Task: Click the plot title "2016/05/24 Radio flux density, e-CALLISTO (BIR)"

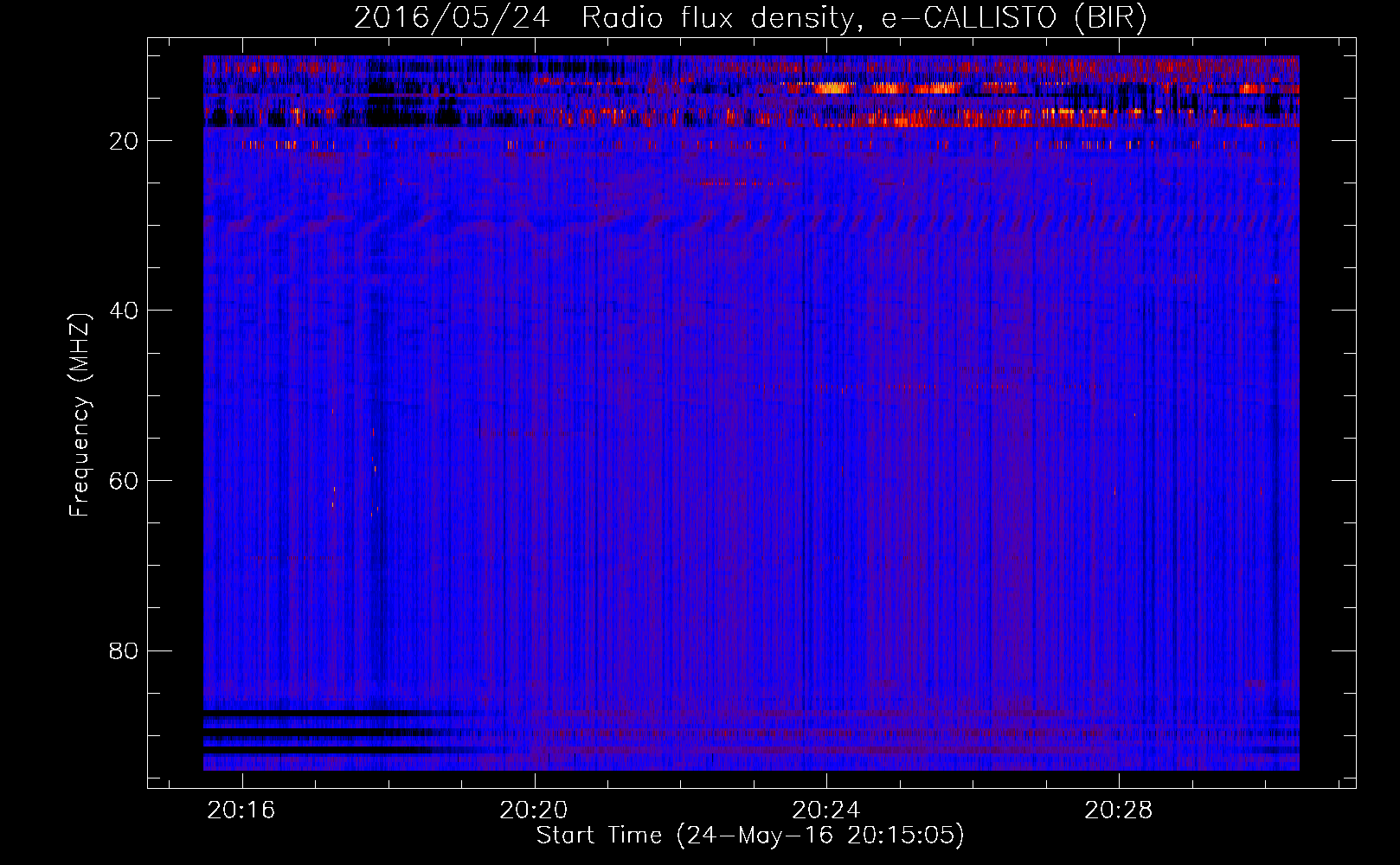Action: tap(750, 18)
